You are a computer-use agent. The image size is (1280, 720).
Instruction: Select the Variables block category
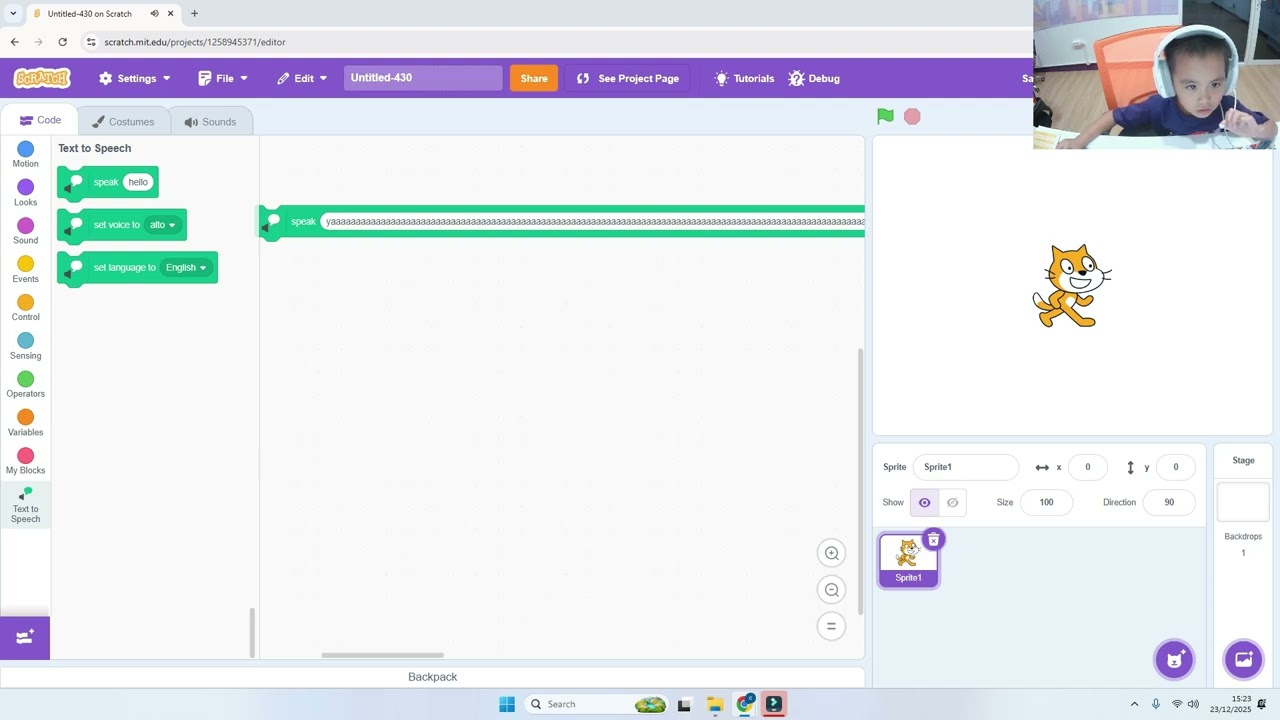[x=25, y=423]
